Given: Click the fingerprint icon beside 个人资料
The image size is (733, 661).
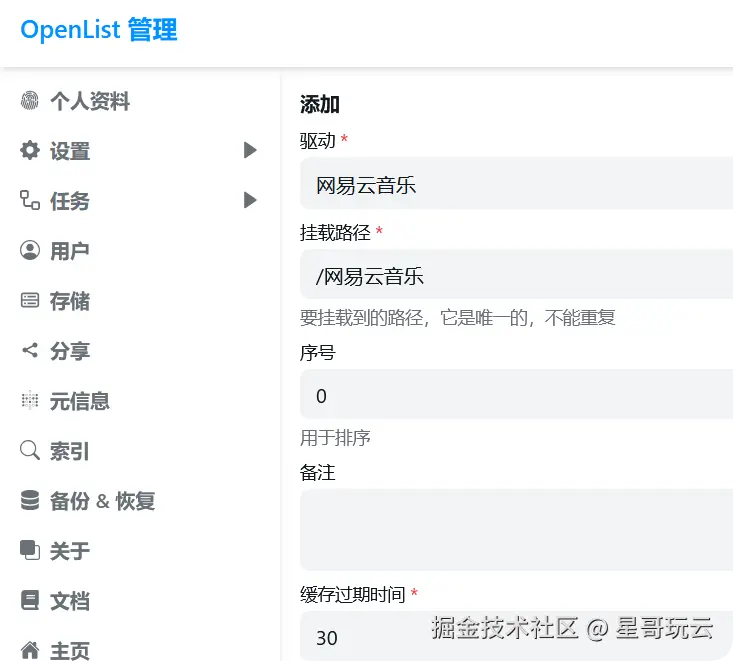Looking at the screenshot, I should (x=29, y=101).
